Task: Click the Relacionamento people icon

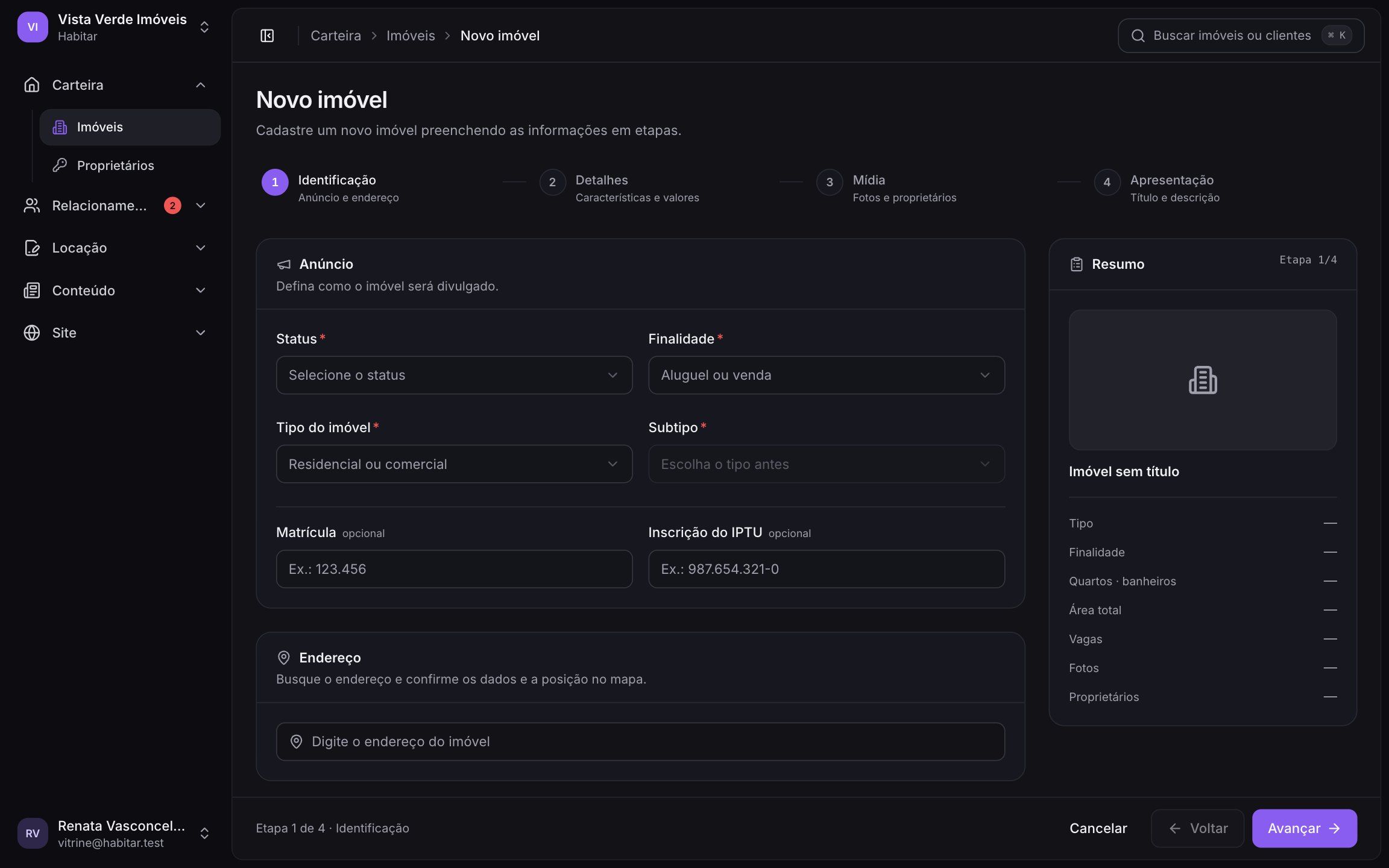Action: (32, 206)
